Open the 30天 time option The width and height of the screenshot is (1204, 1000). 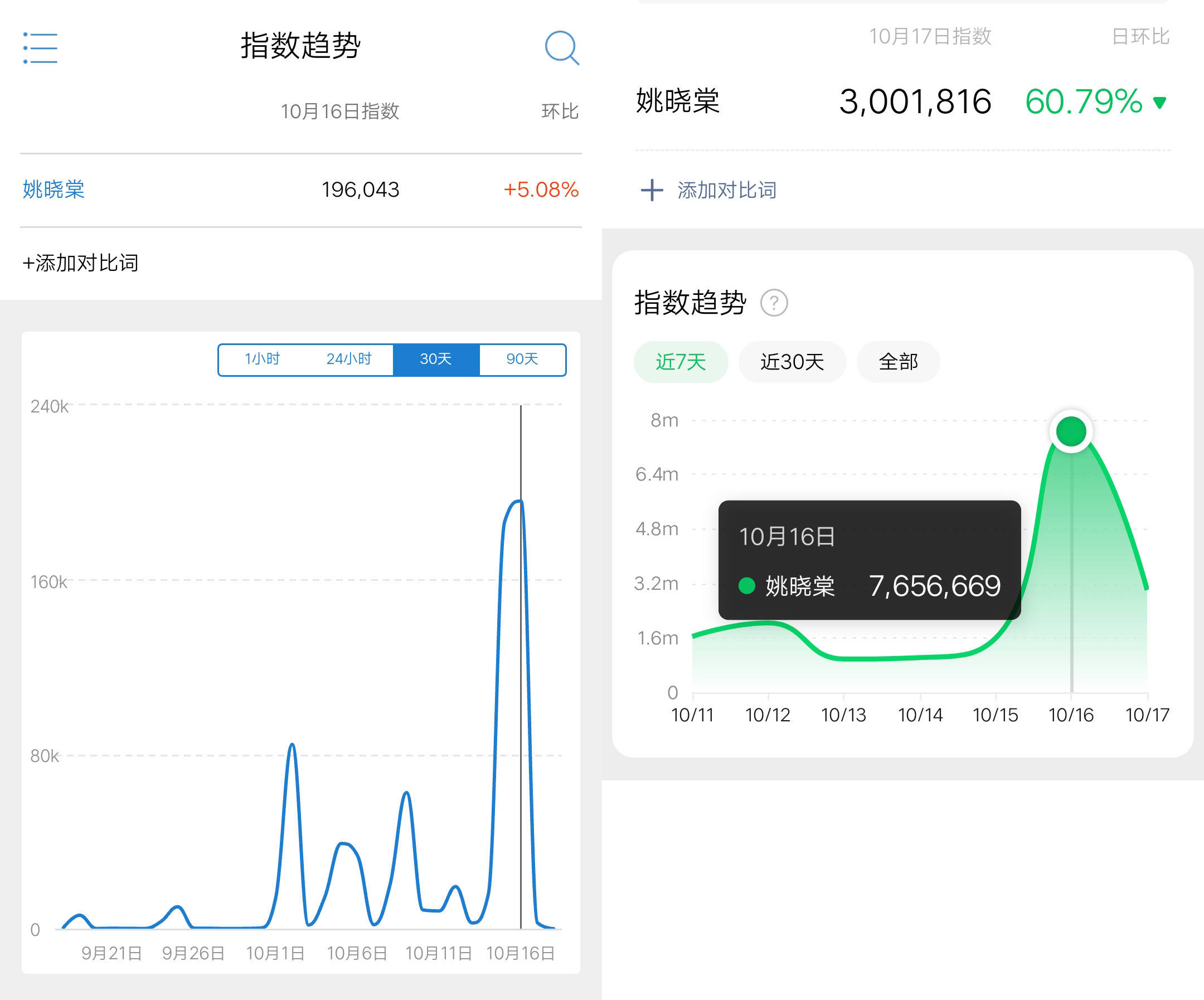pyautogui.click(x=436, y=359)
